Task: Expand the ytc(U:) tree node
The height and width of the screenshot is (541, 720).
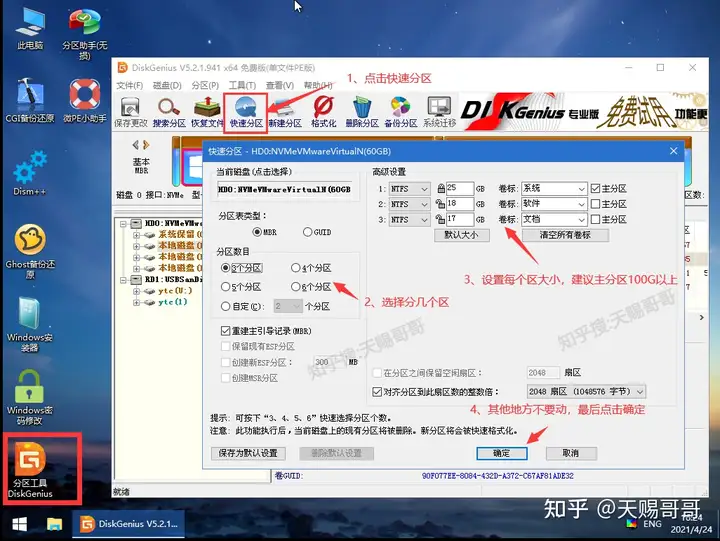Action: [x=136, y=291]
